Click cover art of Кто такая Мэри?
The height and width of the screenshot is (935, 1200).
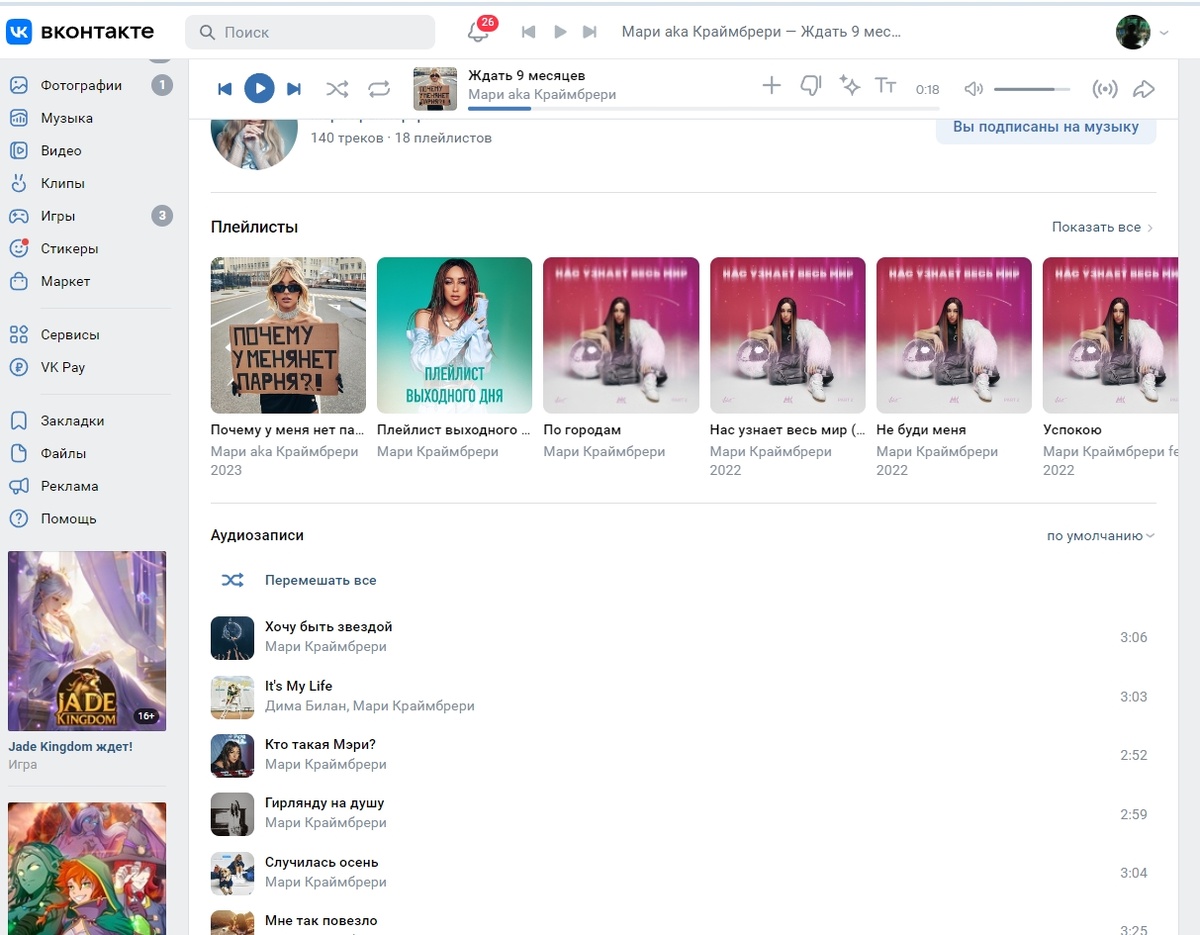(232, 755)
